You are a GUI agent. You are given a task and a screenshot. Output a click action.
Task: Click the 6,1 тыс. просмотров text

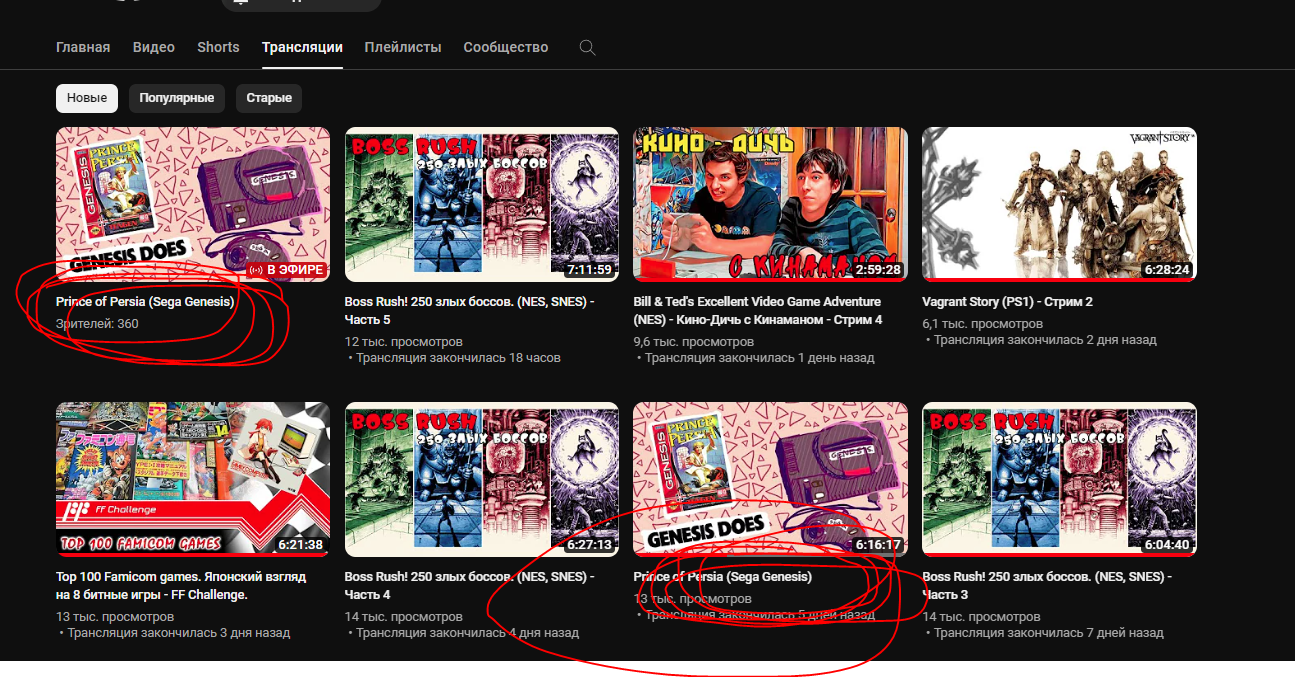coord(983,324)
